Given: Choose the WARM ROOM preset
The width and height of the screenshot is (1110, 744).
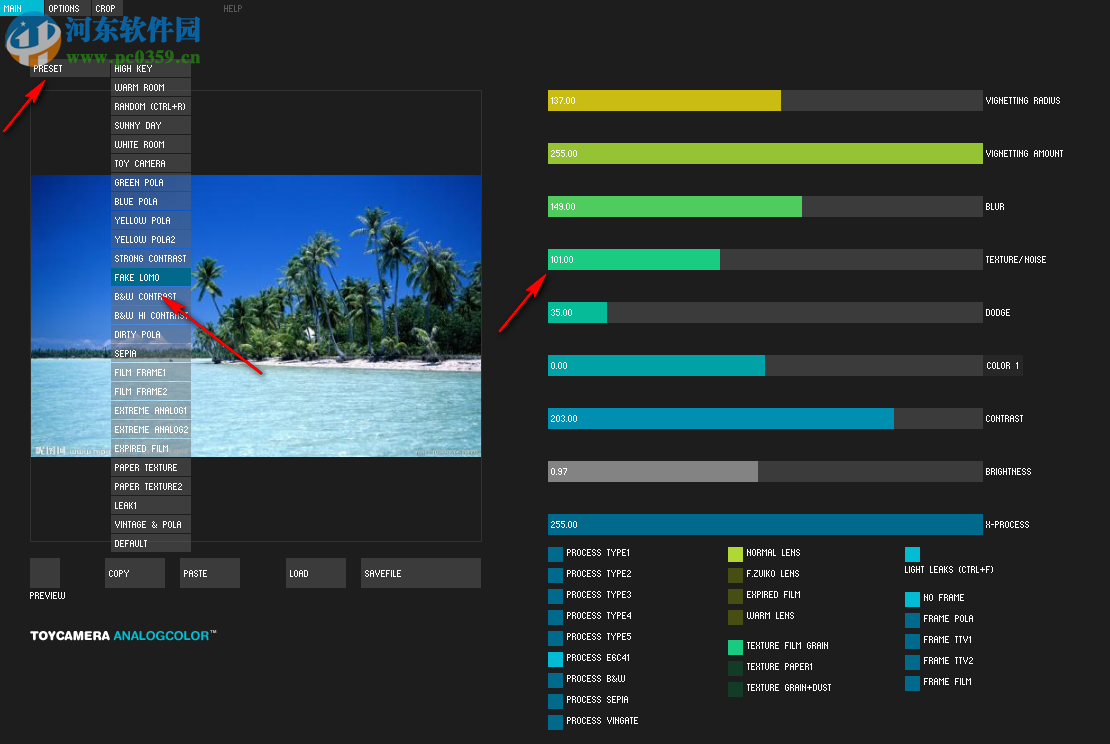Looking at the screenshot, I should [x=151, y=88].
